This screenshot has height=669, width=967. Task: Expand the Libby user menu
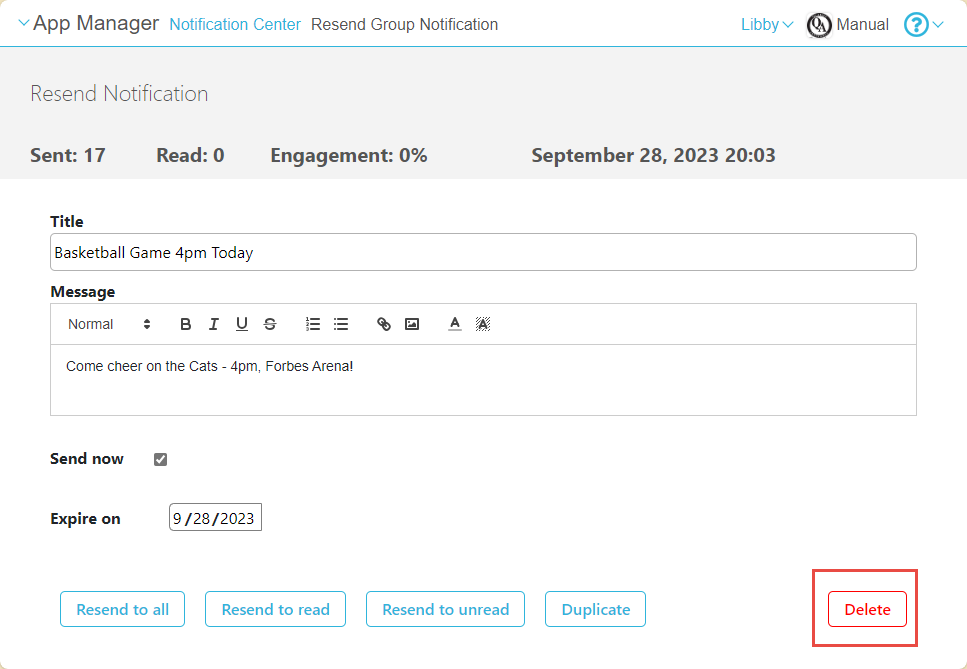point(767,24)
